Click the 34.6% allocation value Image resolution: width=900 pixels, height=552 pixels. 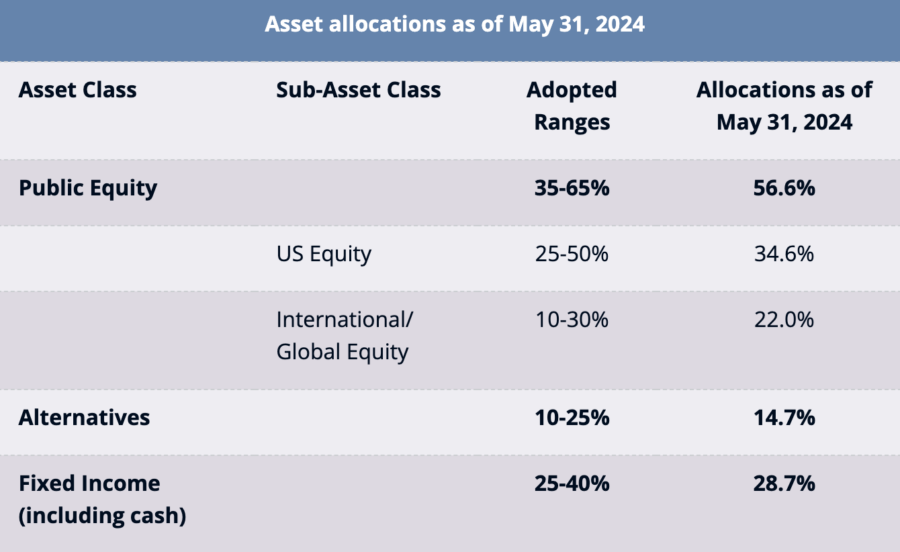(x=784, y=254)
